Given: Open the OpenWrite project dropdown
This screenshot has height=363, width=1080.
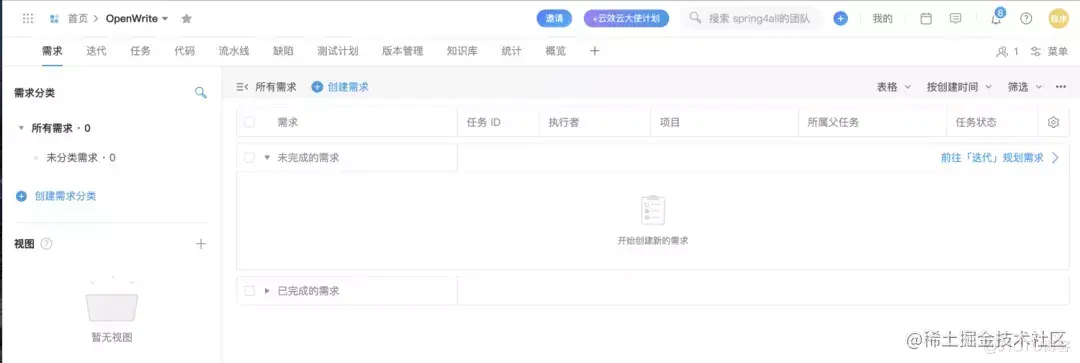Looking at the screenshot, I should tap(137, 19).
